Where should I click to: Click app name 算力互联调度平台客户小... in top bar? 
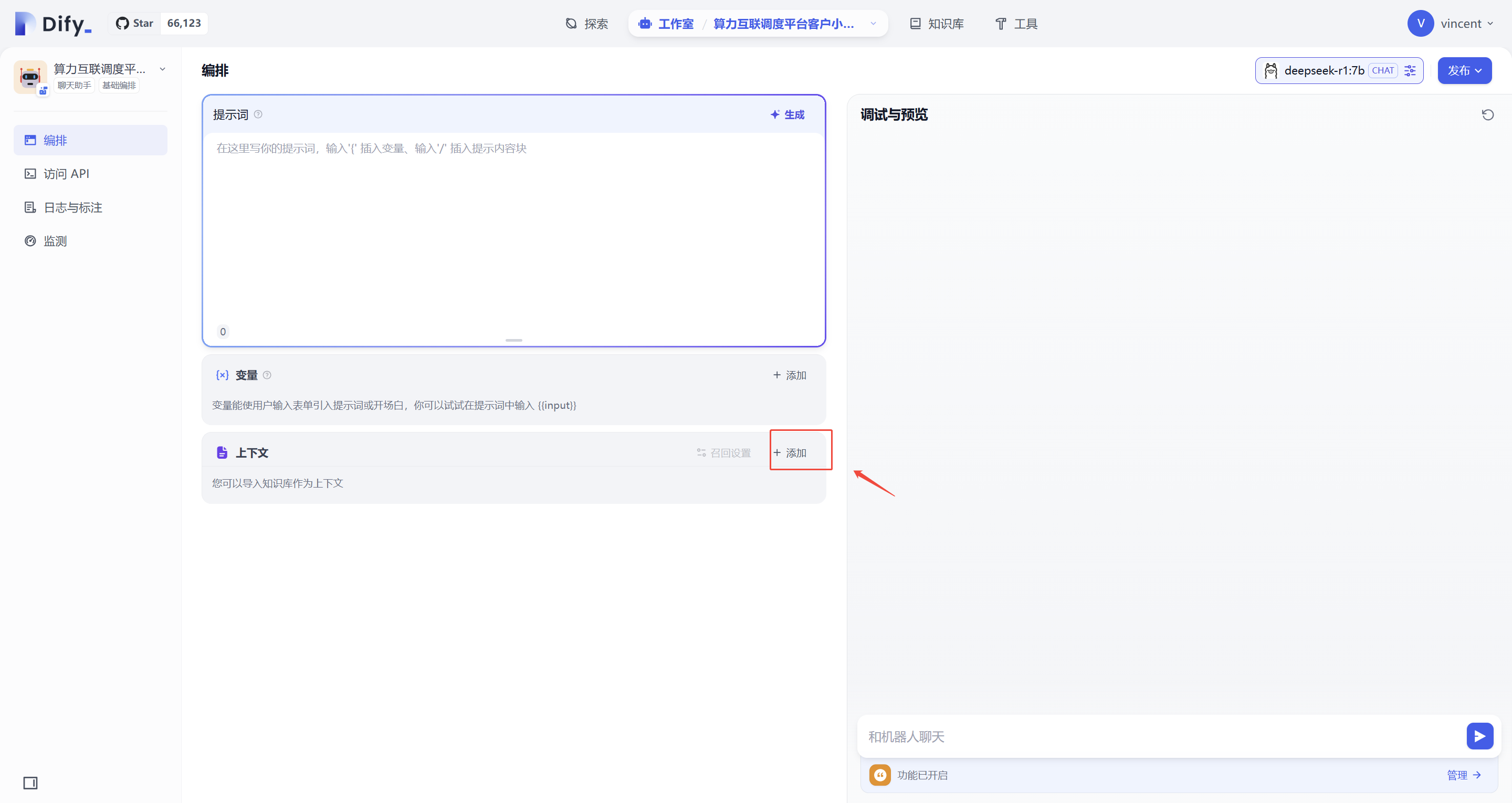click(783, 24)
